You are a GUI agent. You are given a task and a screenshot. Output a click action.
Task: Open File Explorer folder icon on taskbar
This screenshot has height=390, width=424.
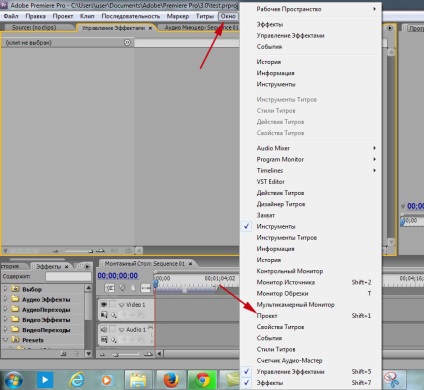(138, 380)
